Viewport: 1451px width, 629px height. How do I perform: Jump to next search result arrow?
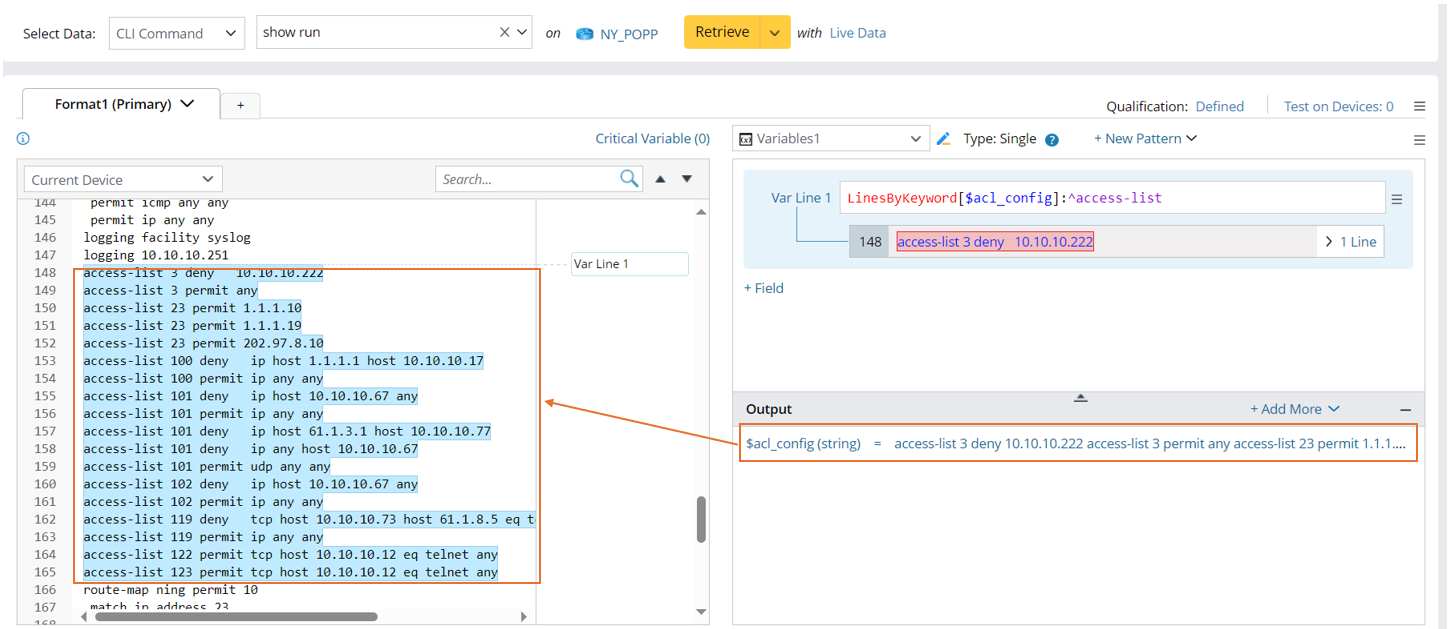click(x=687, y=179)
